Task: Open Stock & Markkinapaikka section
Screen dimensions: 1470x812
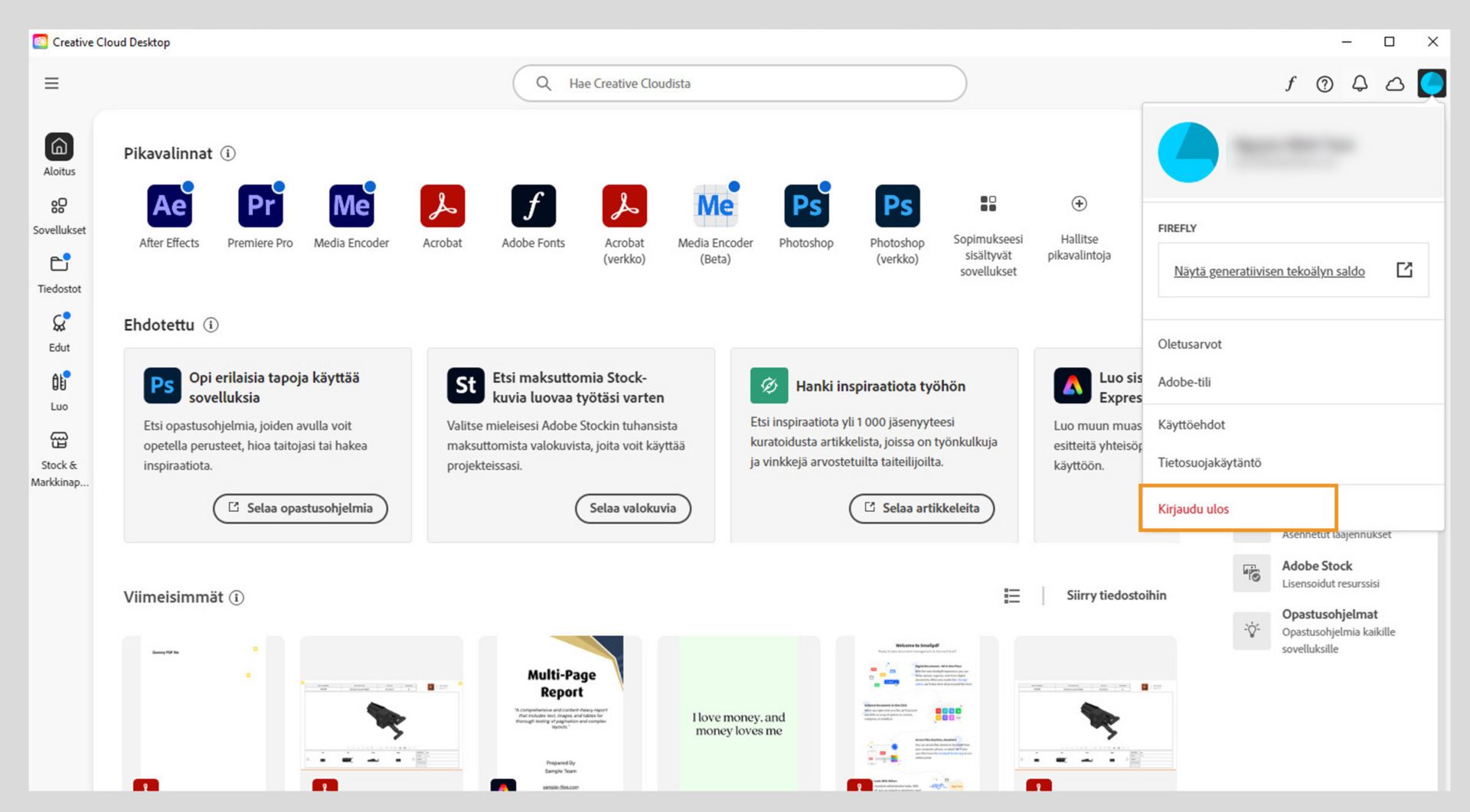Action: (59, 459)
